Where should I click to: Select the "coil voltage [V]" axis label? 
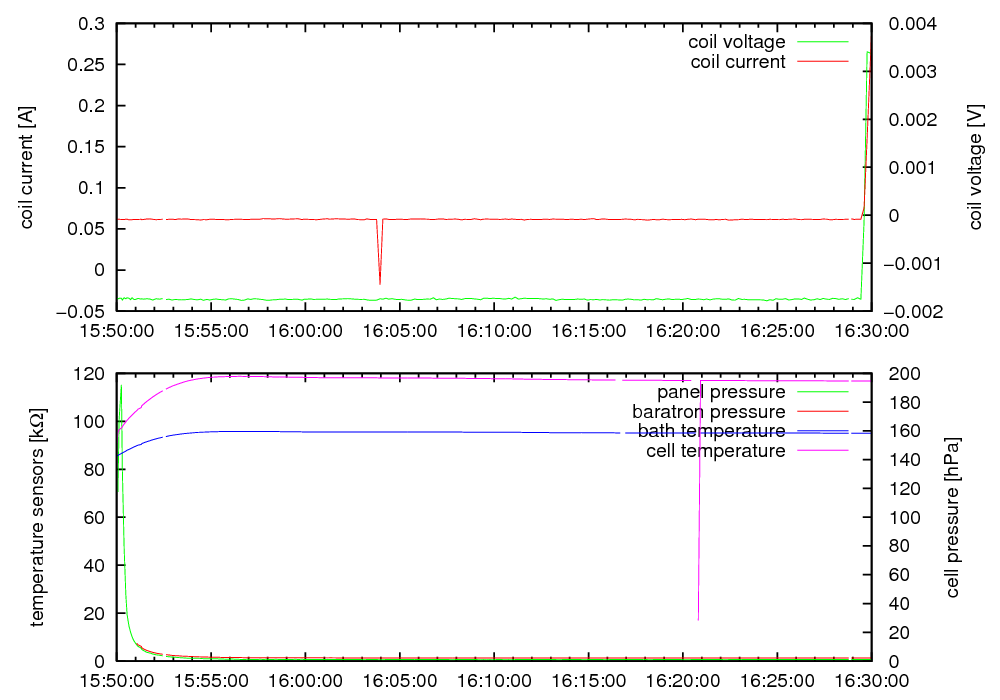975,167
